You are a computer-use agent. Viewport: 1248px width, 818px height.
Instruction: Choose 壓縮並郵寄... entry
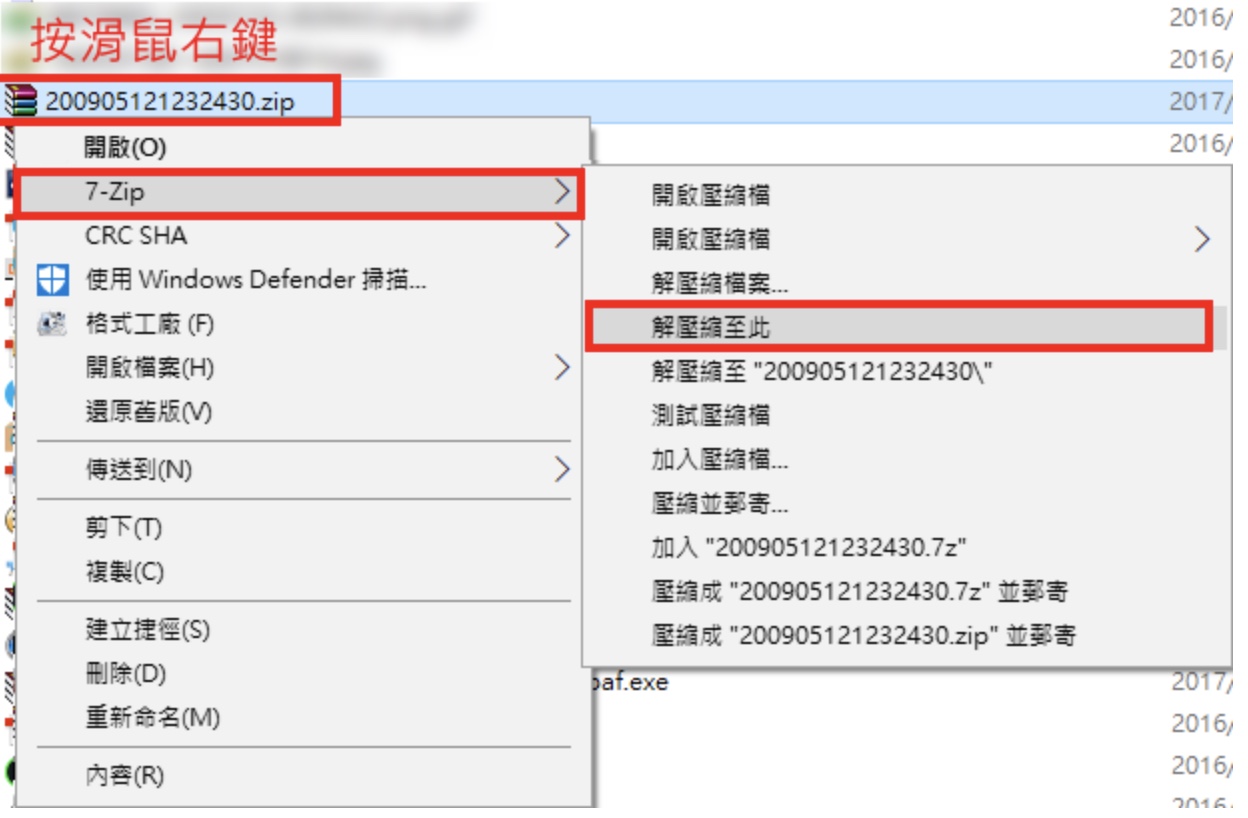[720, 503]
